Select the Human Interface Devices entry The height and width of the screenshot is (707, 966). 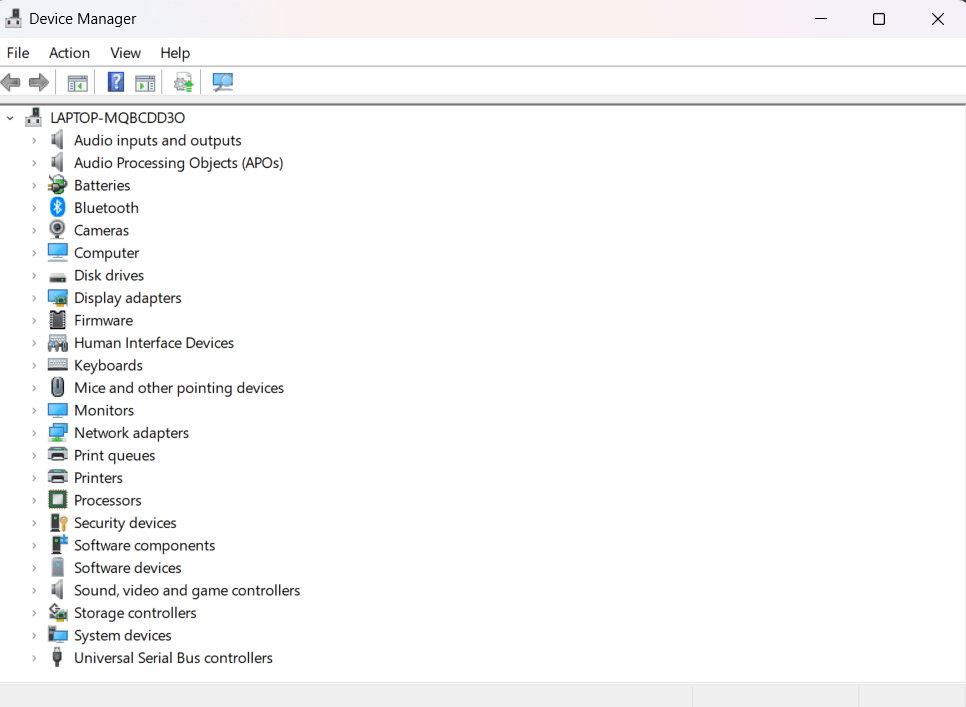coord(153,343)
